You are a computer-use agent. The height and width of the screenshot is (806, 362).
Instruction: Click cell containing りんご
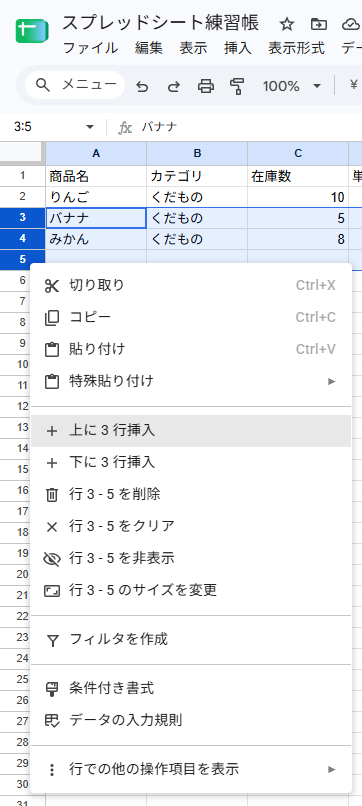pyautogui.click(x=96, y=197)
